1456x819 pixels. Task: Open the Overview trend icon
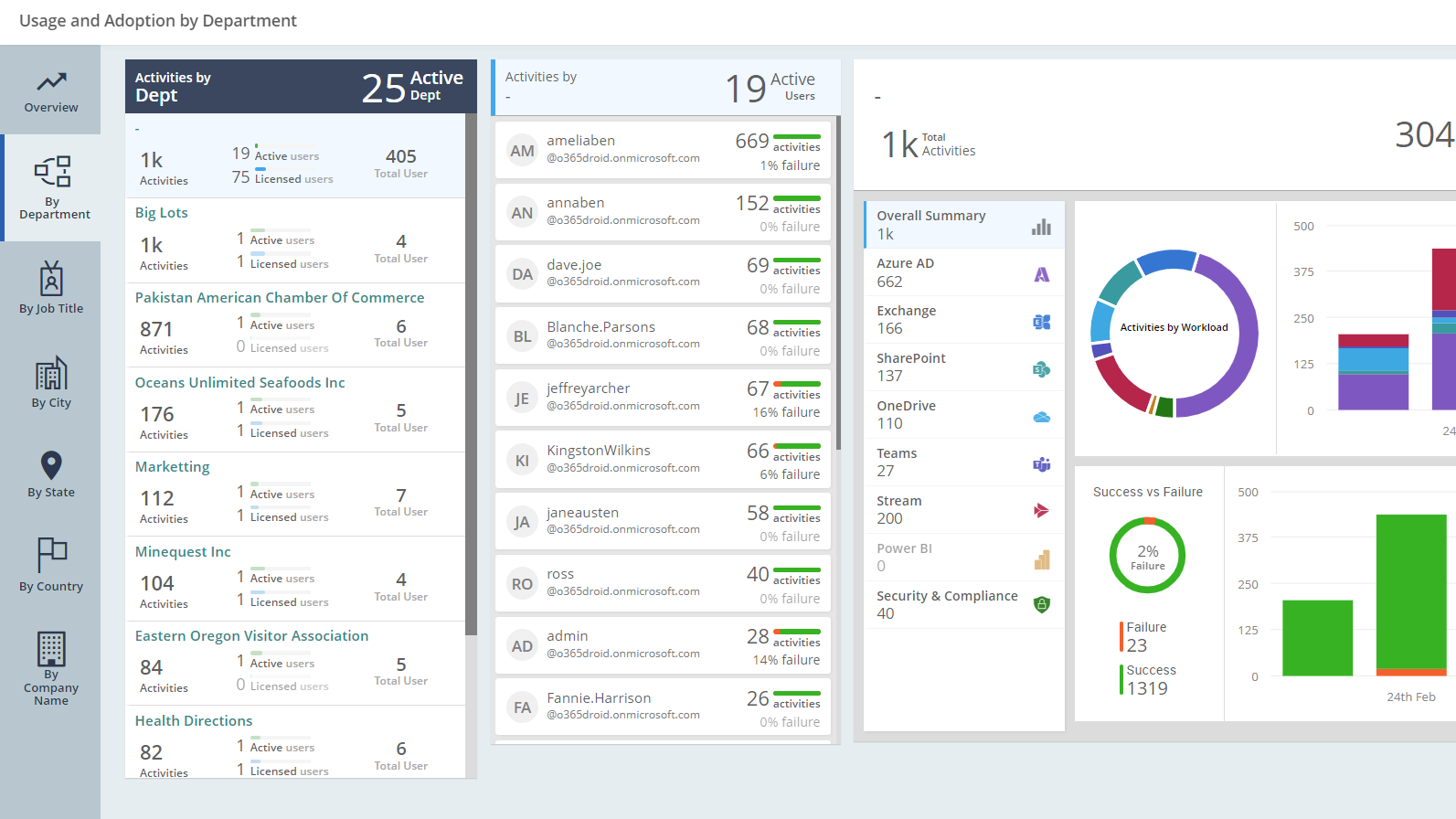[x=51, y=82]
